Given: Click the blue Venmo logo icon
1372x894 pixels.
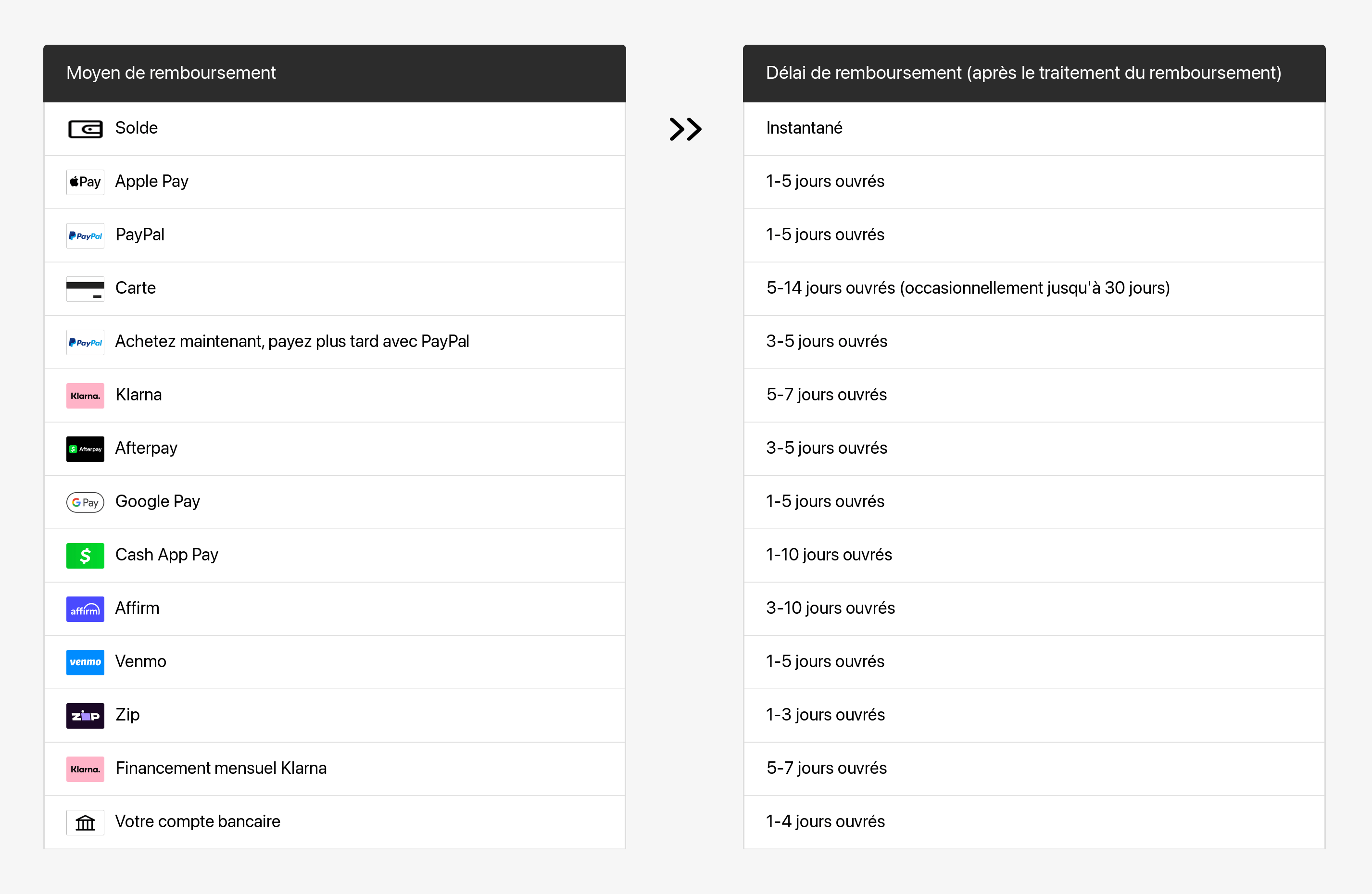Looking at the screenshot, I should [85, 662].
